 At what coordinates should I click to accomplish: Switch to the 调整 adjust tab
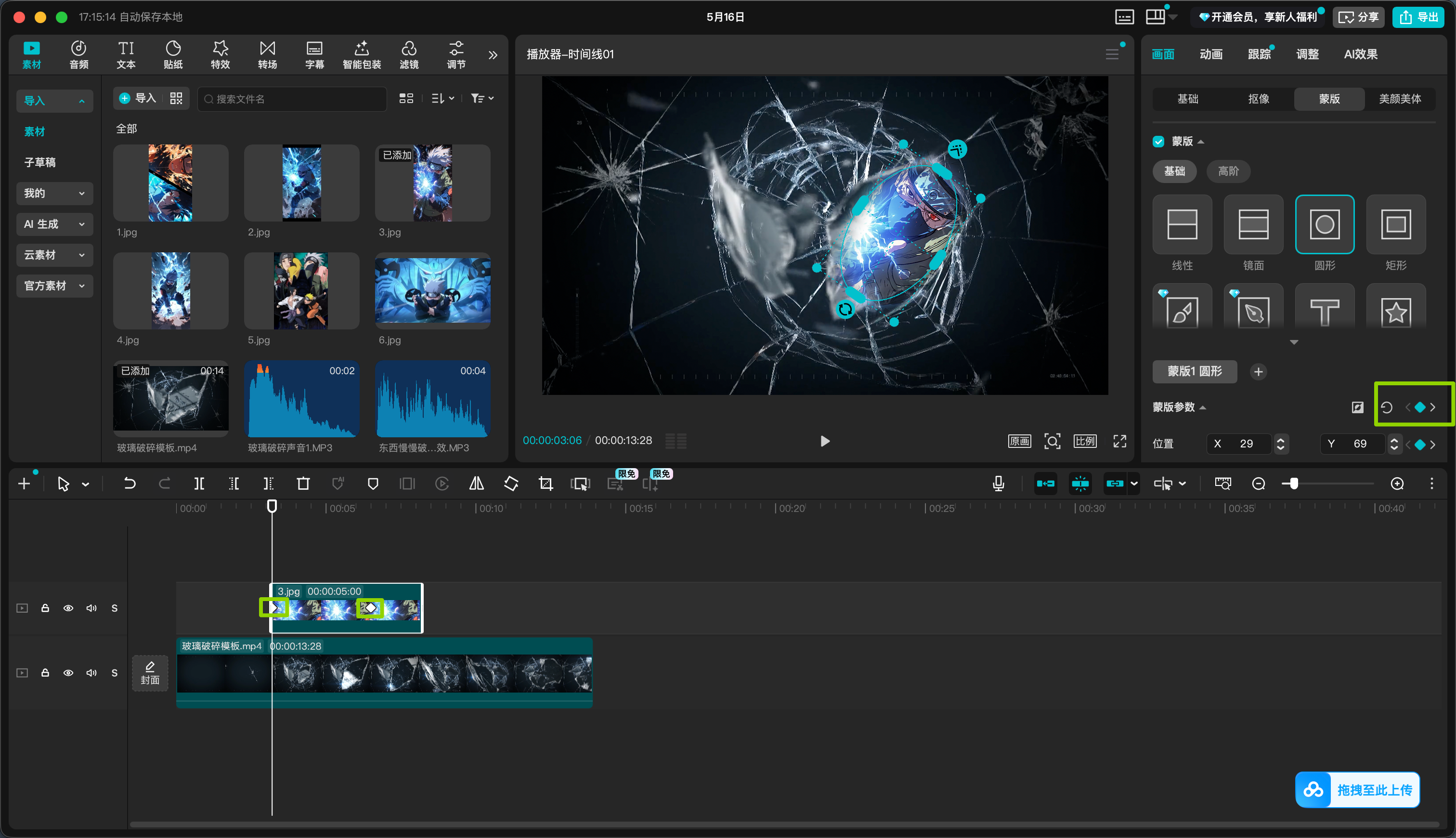1307,55
